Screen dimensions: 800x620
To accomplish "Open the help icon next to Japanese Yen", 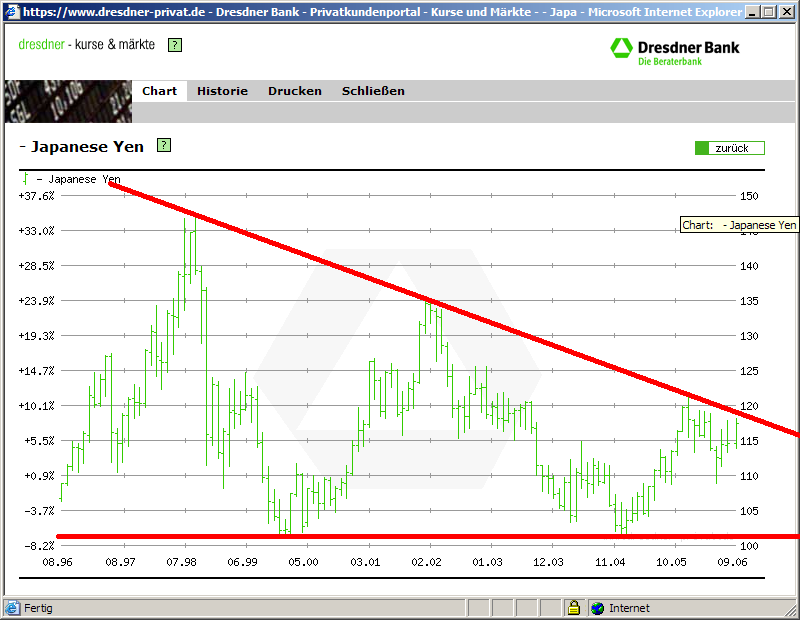I will click(164, 146).
